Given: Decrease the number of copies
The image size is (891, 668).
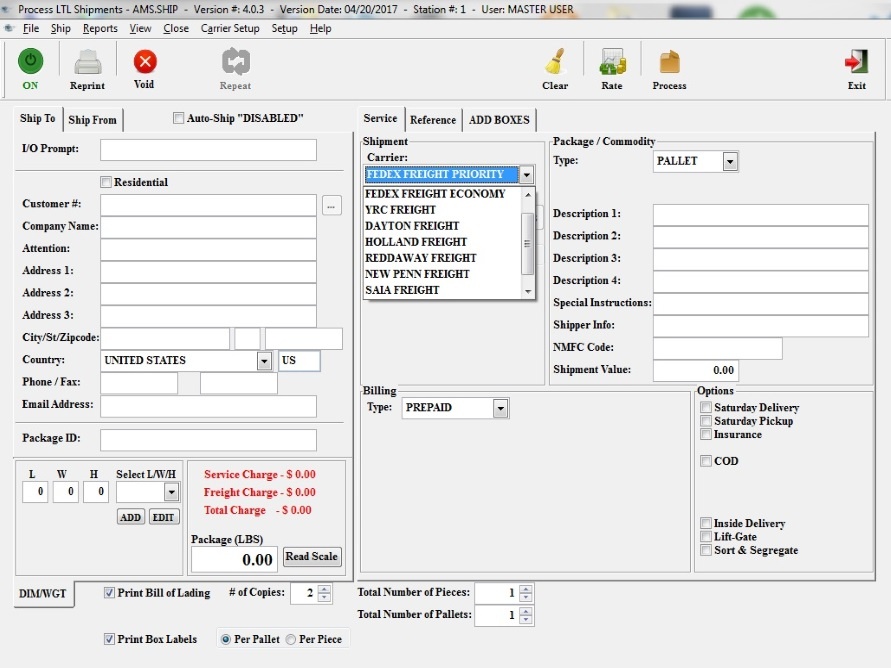Looking at the screenshot, I should (x=324, y=598).
